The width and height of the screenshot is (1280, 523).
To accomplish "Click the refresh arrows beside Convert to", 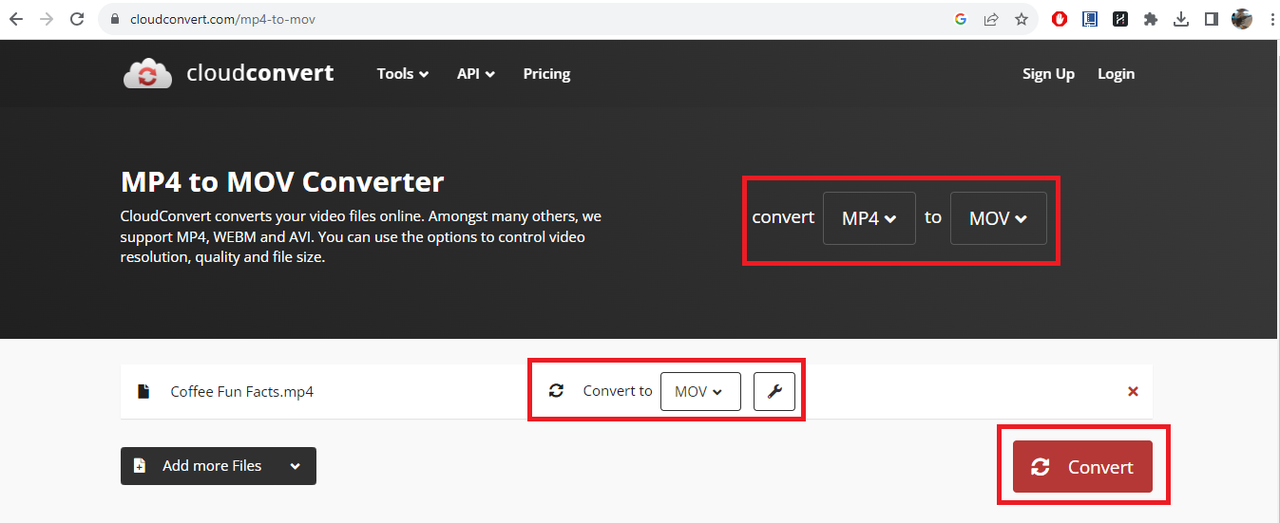I will 557,391.
